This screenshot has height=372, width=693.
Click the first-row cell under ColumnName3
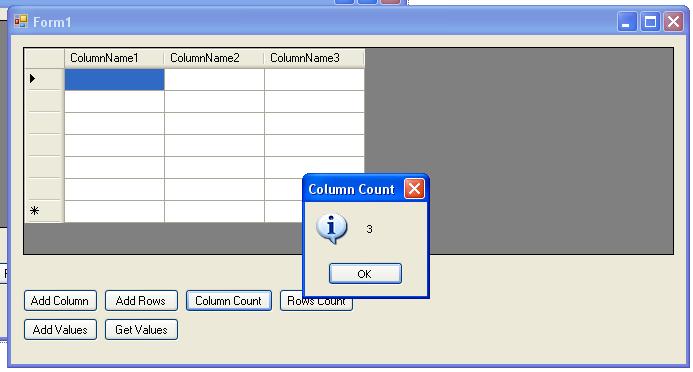pyautogui.click(x=315, y=80)
